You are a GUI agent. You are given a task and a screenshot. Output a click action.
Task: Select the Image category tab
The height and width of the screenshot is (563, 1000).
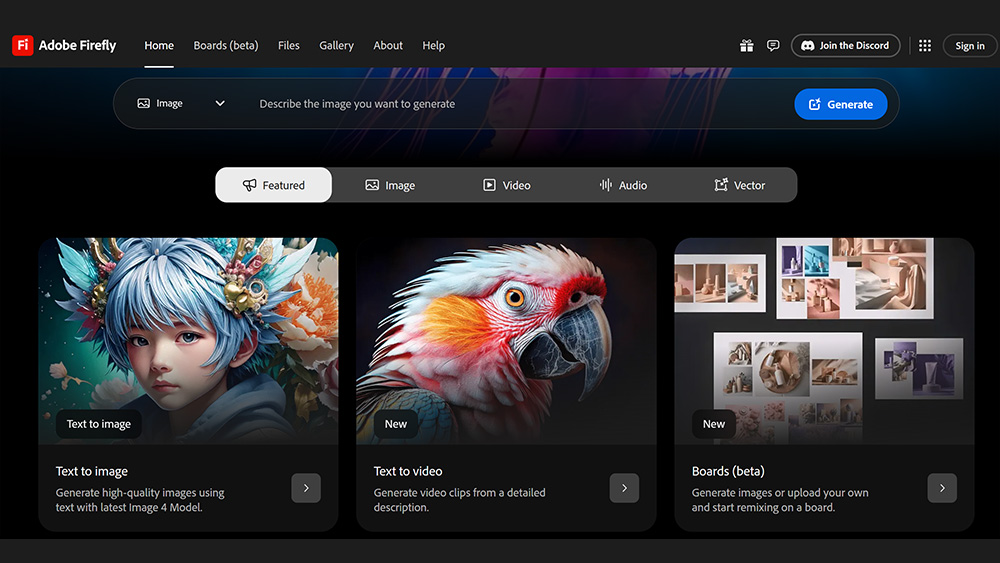coord(390,185)
